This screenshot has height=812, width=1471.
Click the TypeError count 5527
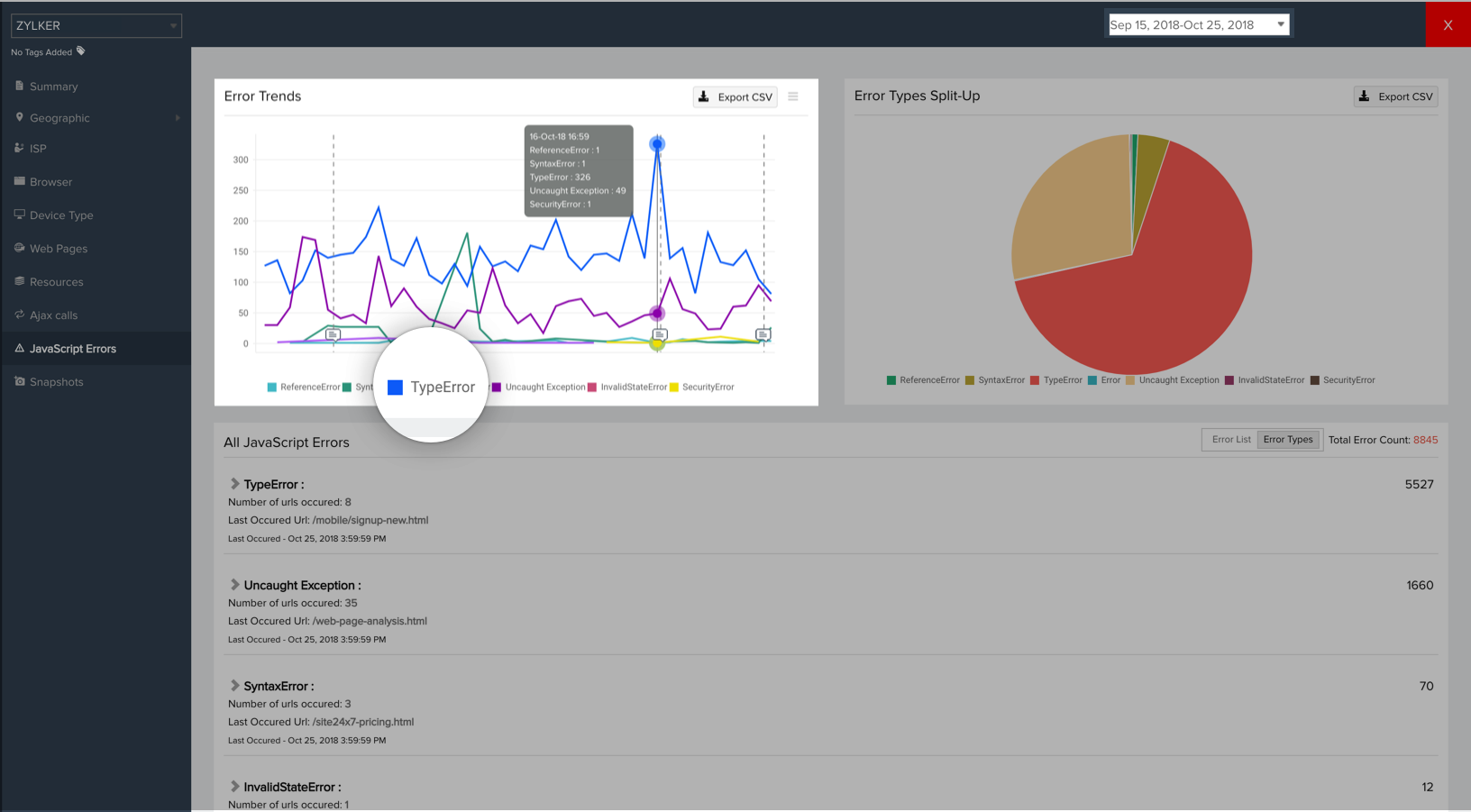(1419, 485)
